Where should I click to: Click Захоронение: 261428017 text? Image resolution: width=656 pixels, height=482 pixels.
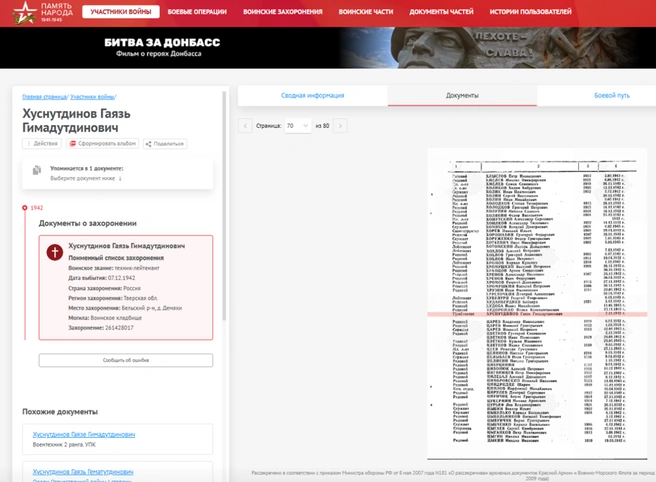[101, 328]
